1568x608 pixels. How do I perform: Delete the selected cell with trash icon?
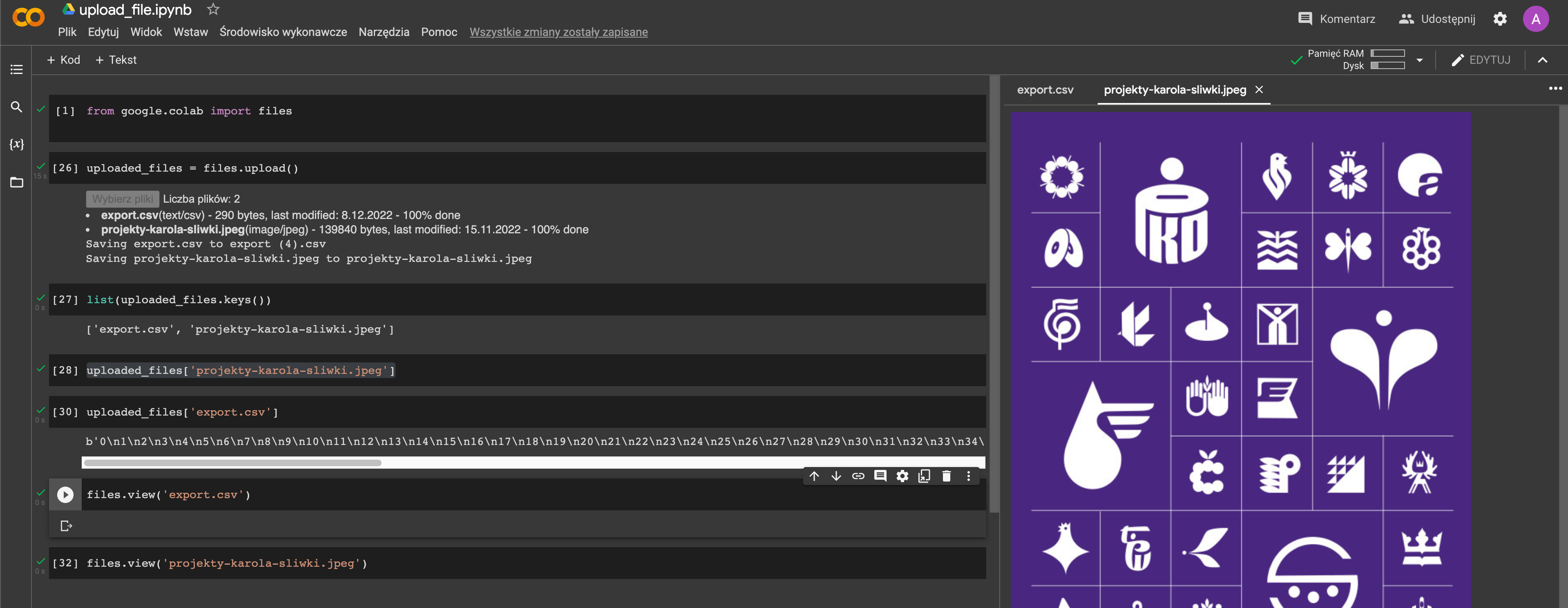(x=946, y=476)
